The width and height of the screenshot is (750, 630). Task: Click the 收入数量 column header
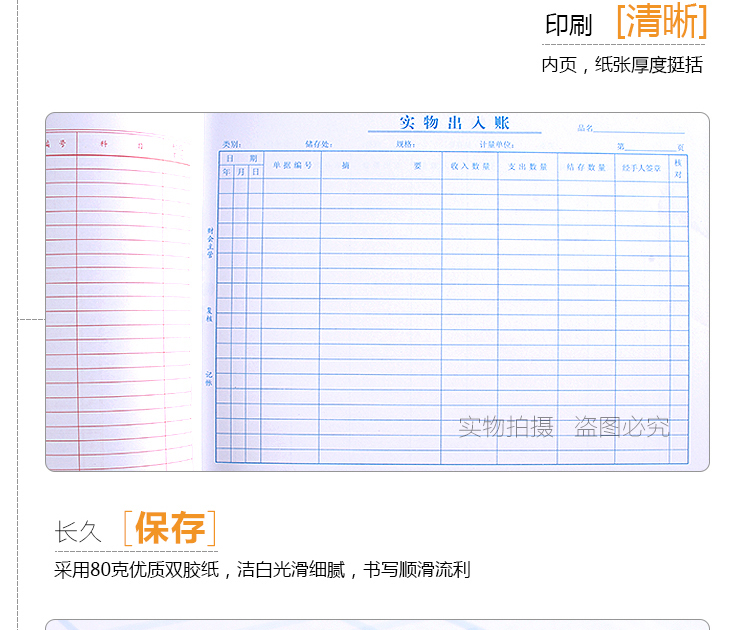click(x=470, y=167)
